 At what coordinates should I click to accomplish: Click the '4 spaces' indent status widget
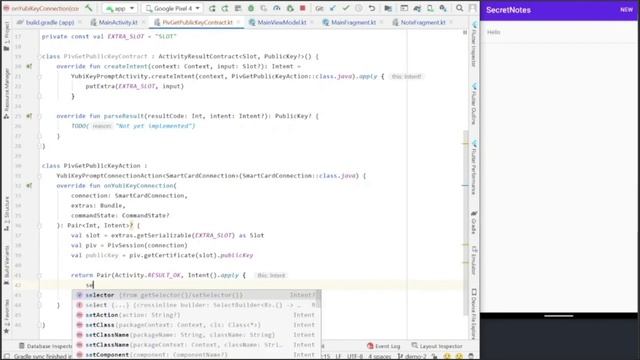pyautogui.click(x=379, y=356)
